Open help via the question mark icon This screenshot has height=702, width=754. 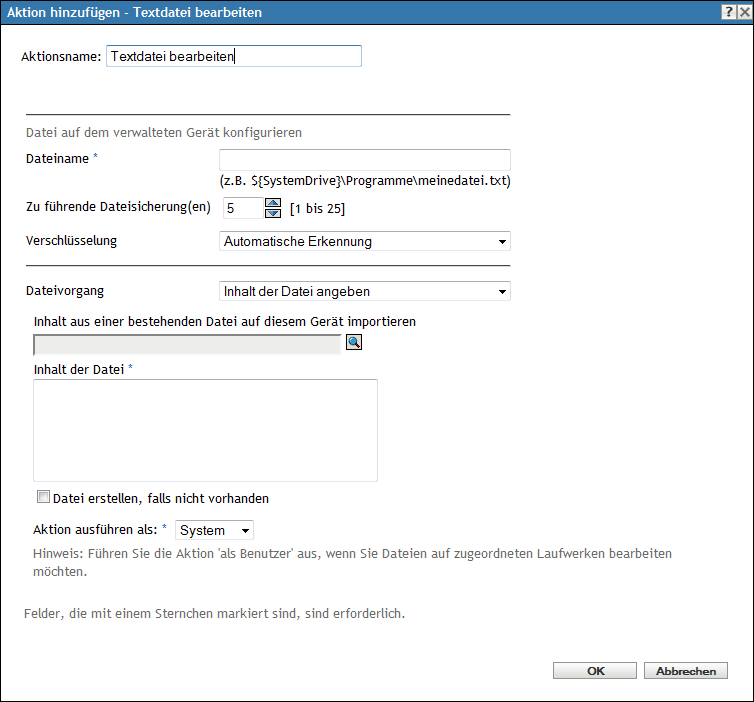[729, 12]
